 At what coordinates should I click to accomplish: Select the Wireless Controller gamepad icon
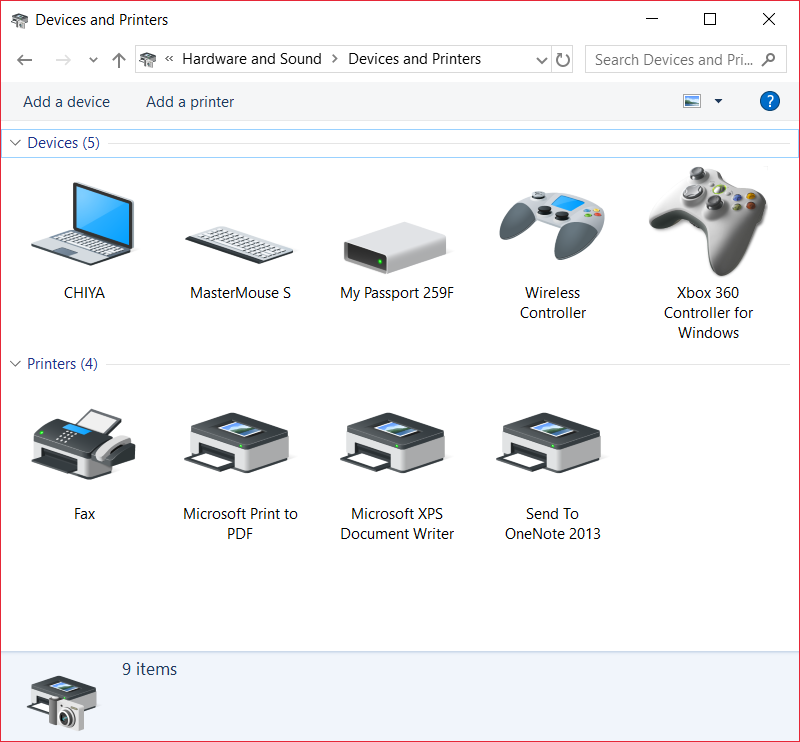(552, 225)
